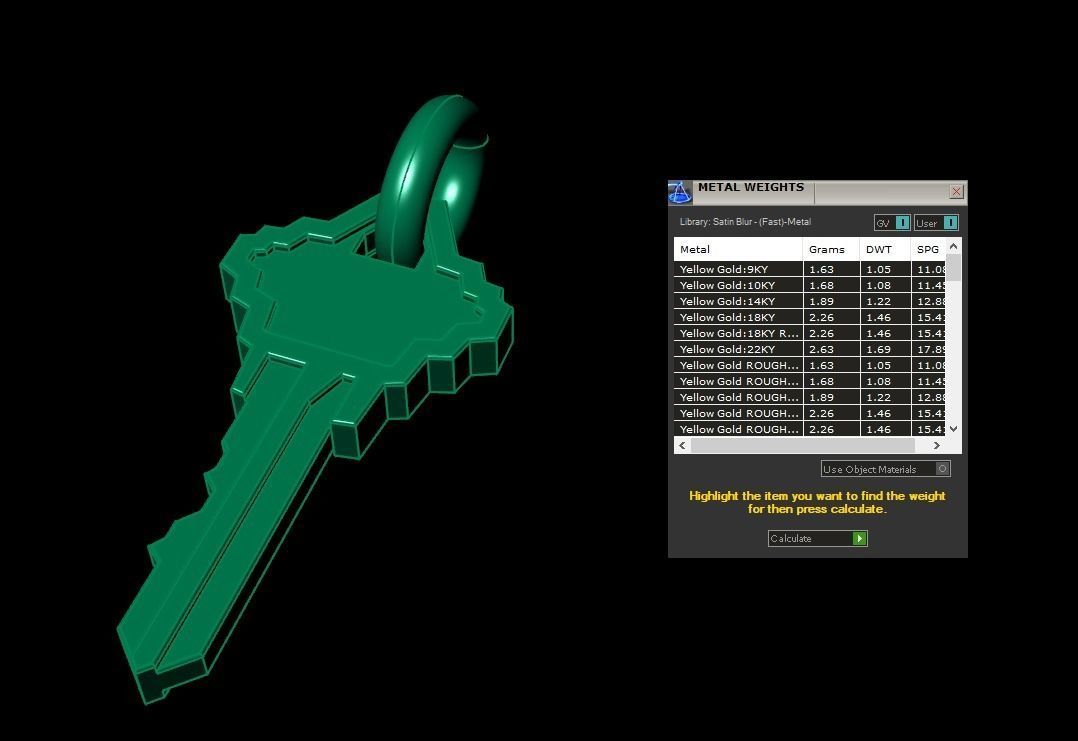The width and height of the screenshot is (1078, 741).
Task: Sort by the Metal column header
Action: [x=738, y=249]
